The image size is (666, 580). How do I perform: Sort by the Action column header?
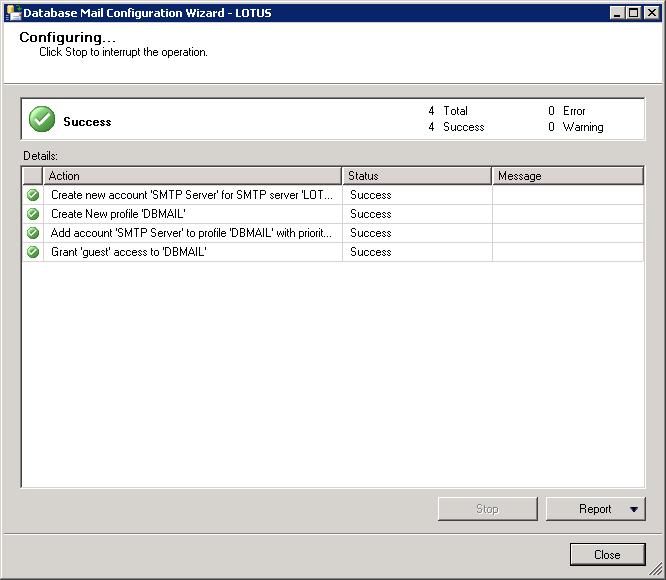tap(192, 176)
